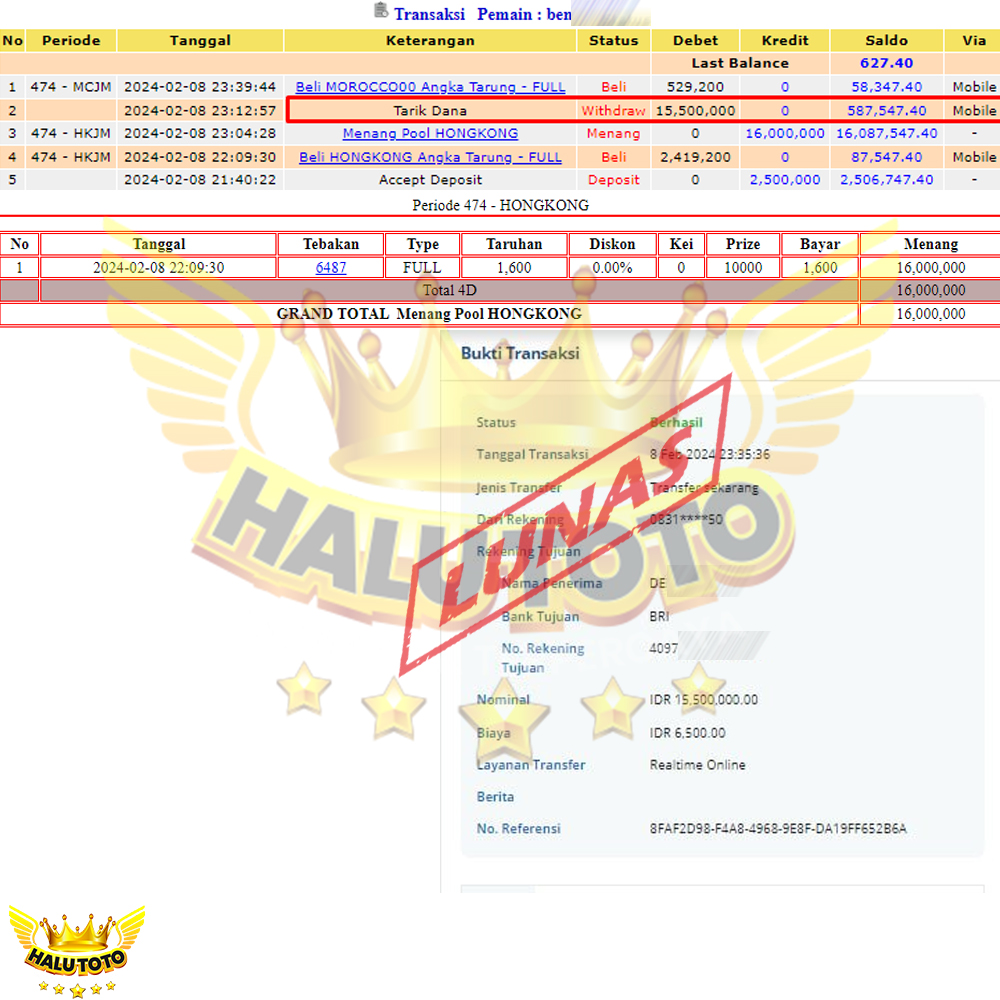Open the Beli HONGKONG Angka Tarung link

click(430, 157)
